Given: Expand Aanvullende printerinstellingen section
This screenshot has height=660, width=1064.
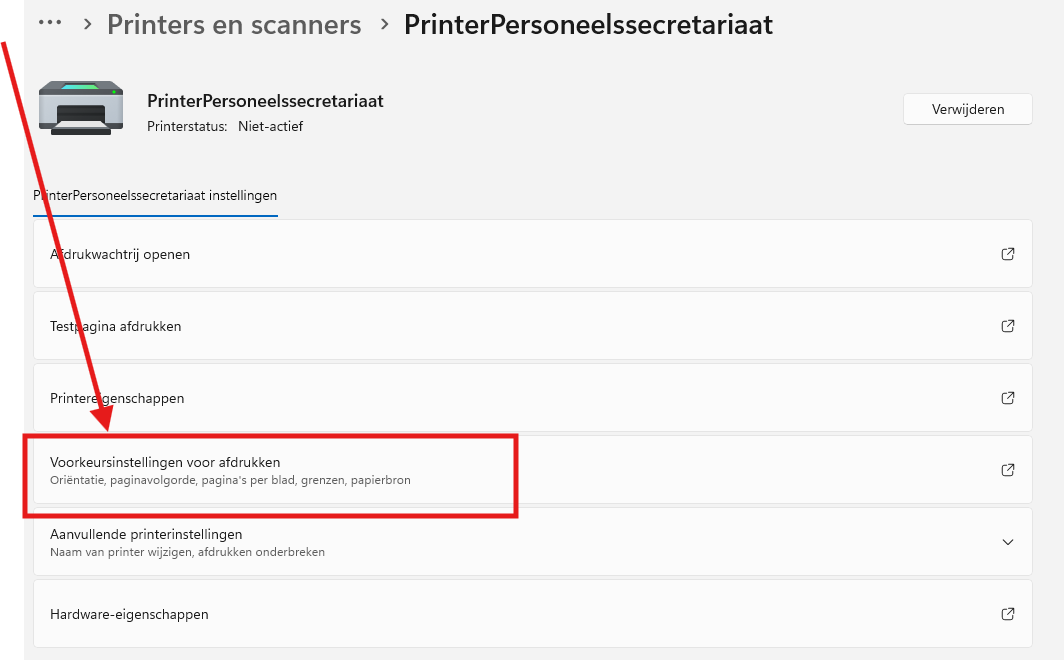Looking at the screenshot, I should coord(146,534).
